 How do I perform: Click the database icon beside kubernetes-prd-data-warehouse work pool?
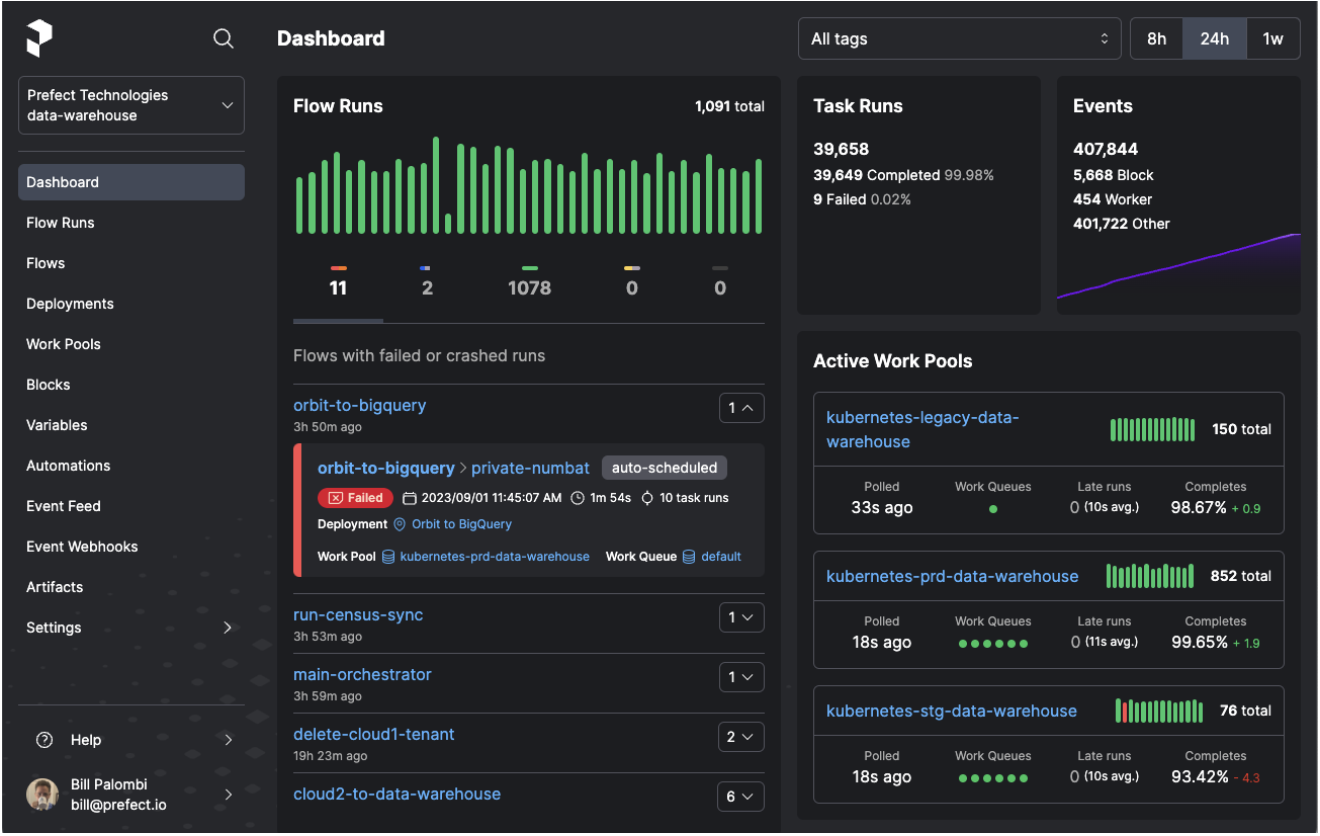[x=389, y=556]
